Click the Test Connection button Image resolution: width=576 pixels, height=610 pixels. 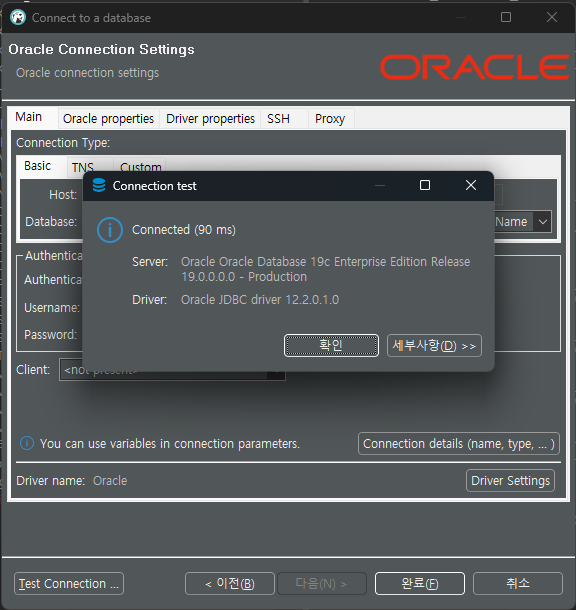tap(69, 584)
